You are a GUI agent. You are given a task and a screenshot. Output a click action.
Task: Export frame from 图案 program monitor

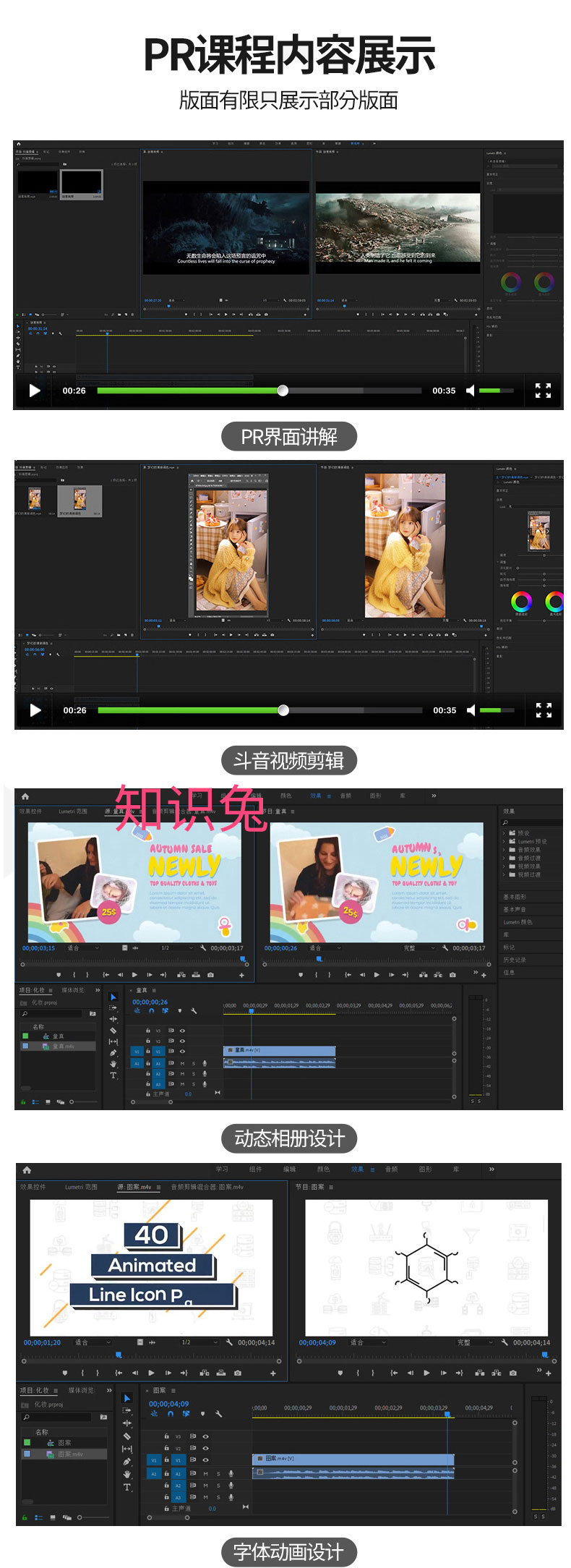pyautogui.click(x=512, y=1373)
